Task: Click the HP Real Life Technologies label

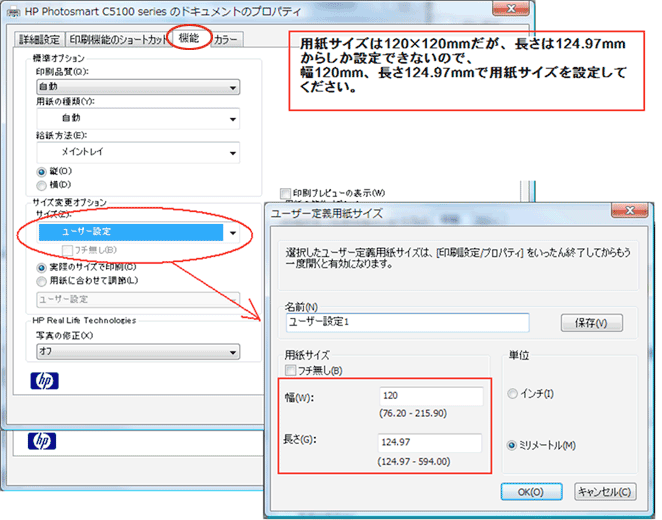Action: click(x=84, y=321)
